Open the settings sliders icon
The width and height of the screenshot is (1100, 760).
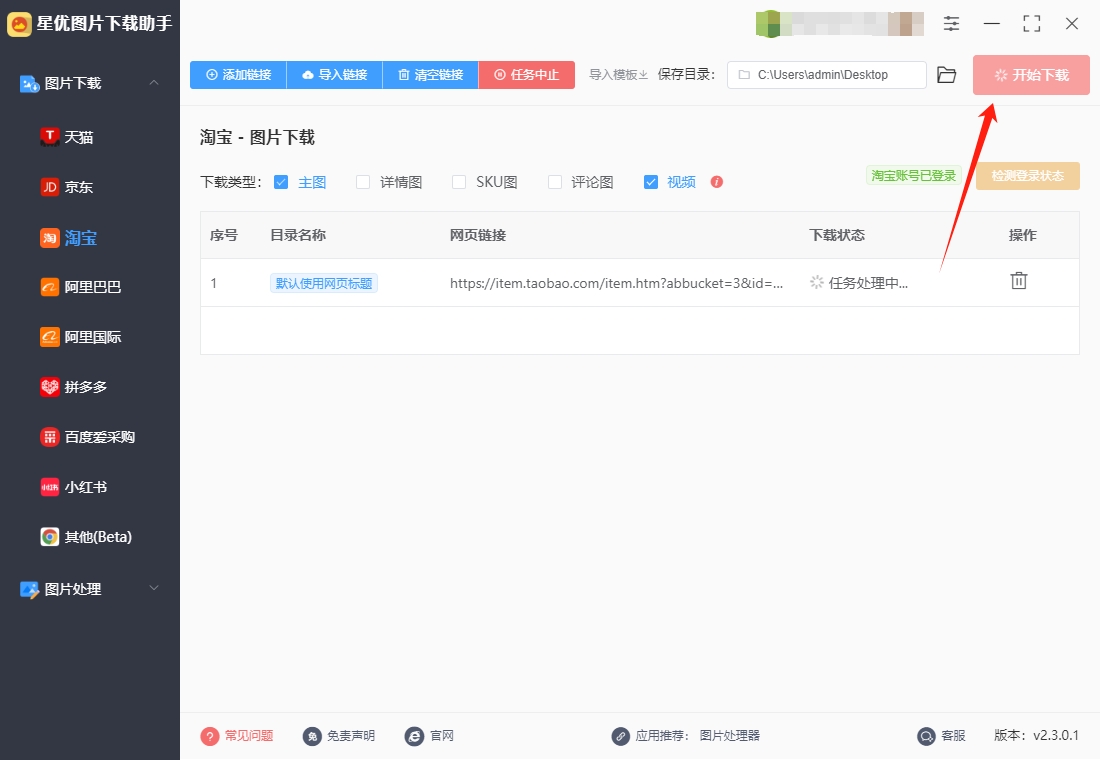coord(951,24)
